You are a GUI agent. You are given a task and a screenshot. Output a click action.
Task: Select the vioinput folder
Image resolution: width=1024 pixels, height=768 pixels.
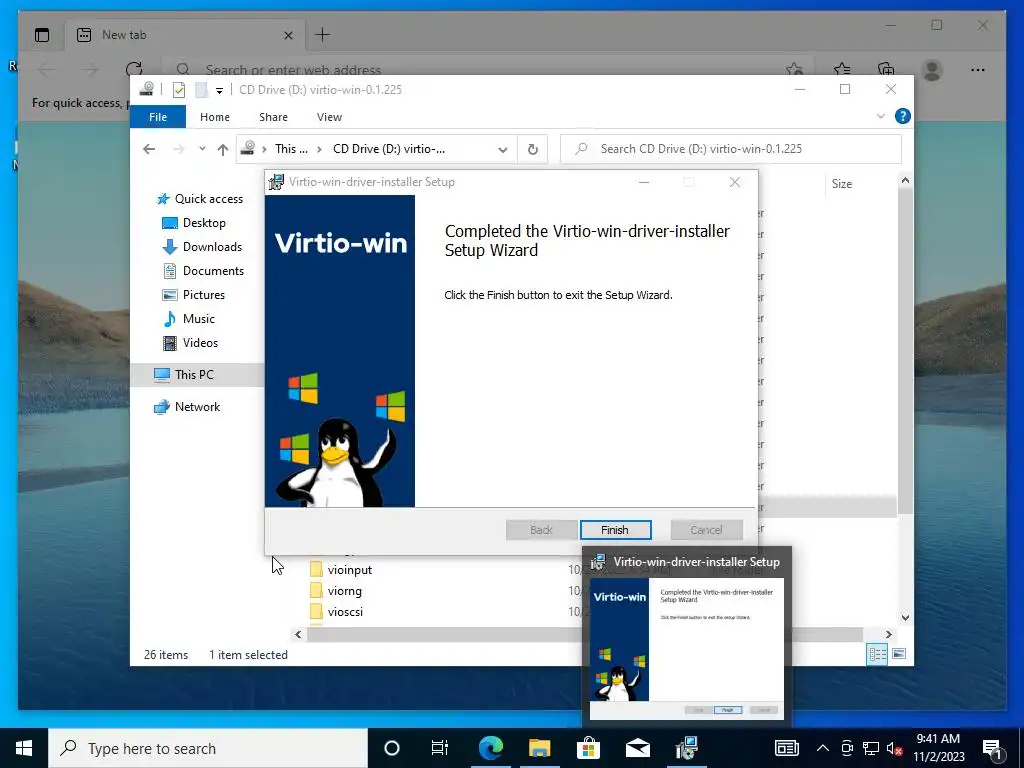coord(340,570)
